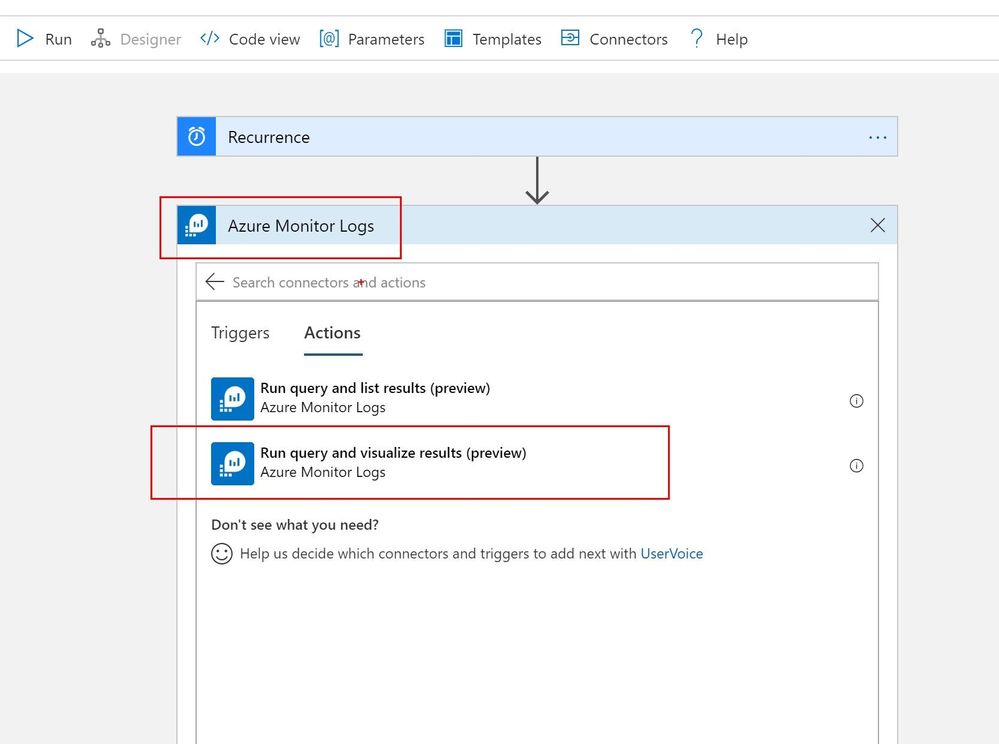Click the Run label in toolbar
Viewport: 999px width, 744px height.
pyautogui.click(x=59, y=39)
